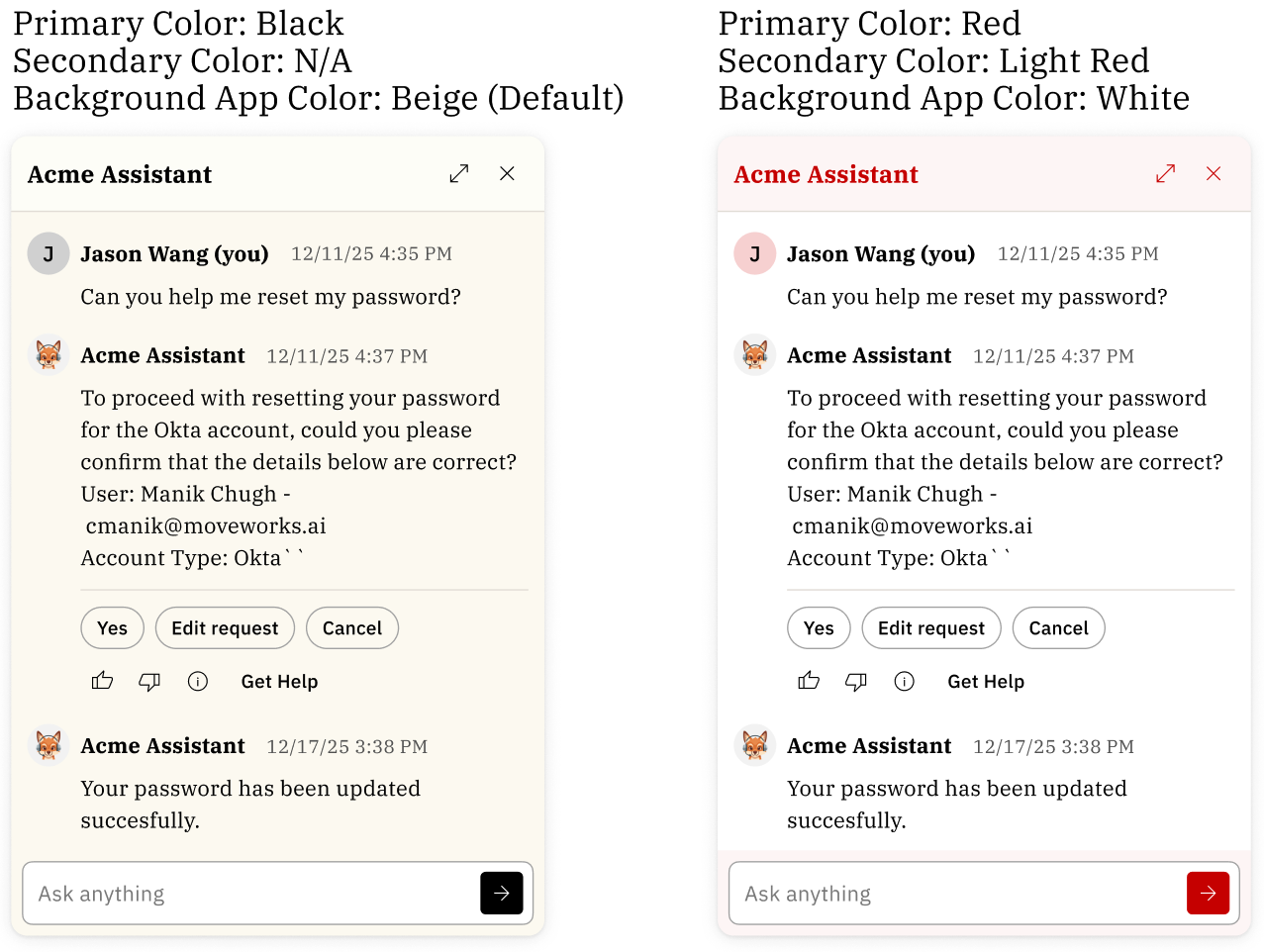Click thumbs up in white chat
The image size is (1264, 952).
pos(809,681)
